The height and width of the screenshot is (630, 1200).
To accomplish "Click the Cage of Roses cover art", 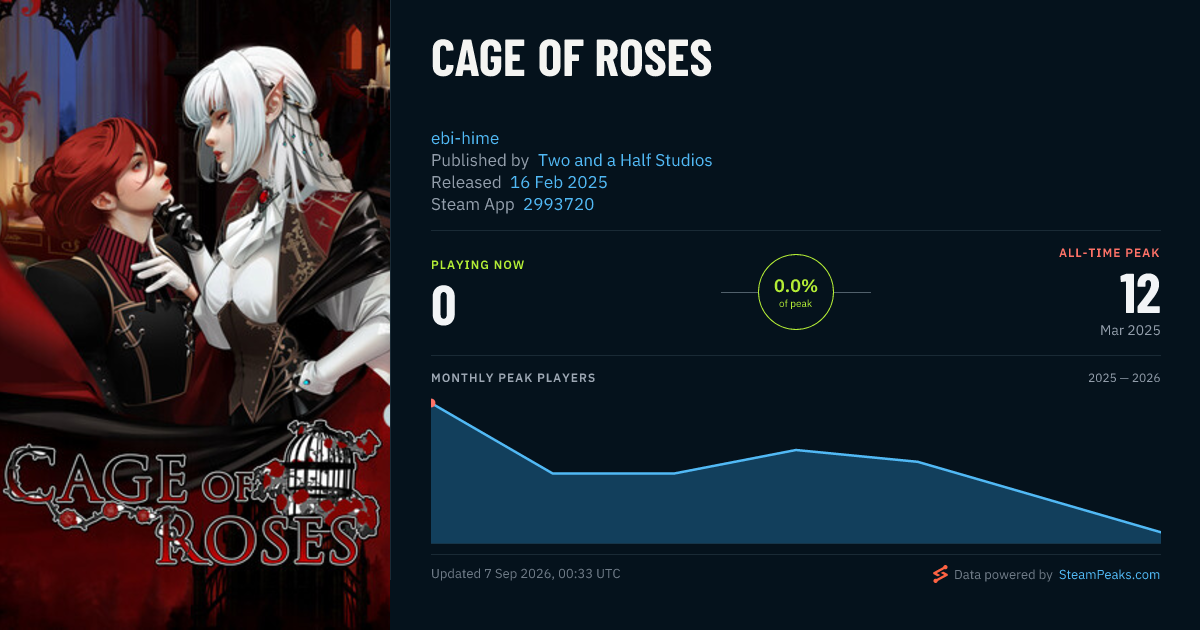I will pos(195,315).
